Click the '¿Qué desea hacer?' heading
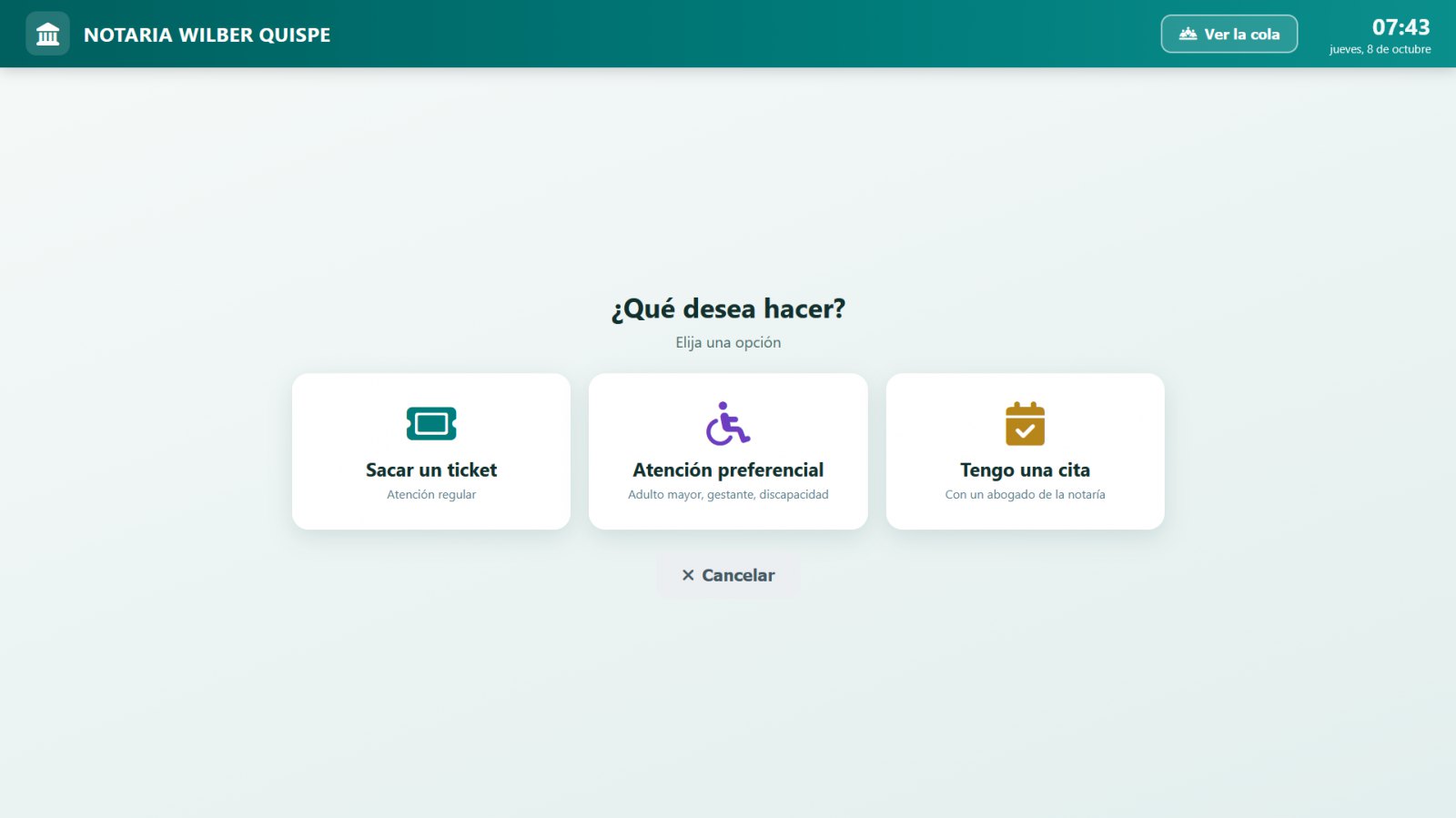This screenshot has width=1456, height=818. click(x=728, y=309)
